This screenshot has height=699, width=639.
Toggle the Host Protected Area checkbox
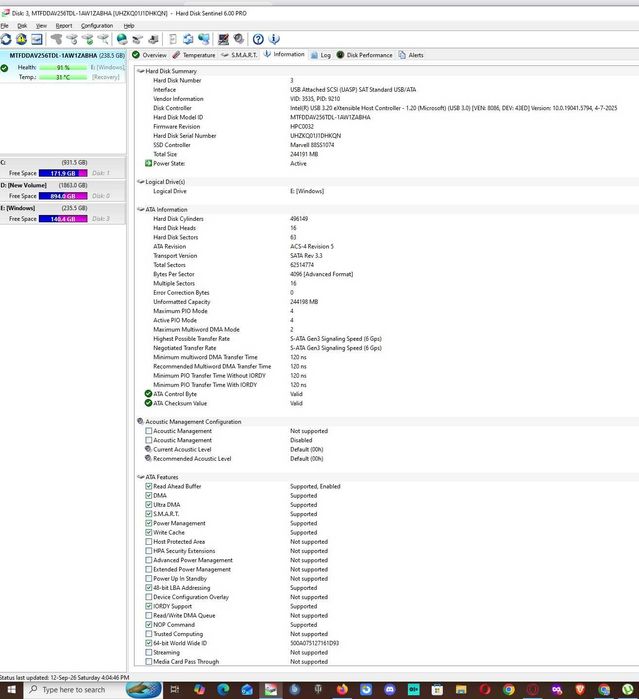tap(149, 542)
